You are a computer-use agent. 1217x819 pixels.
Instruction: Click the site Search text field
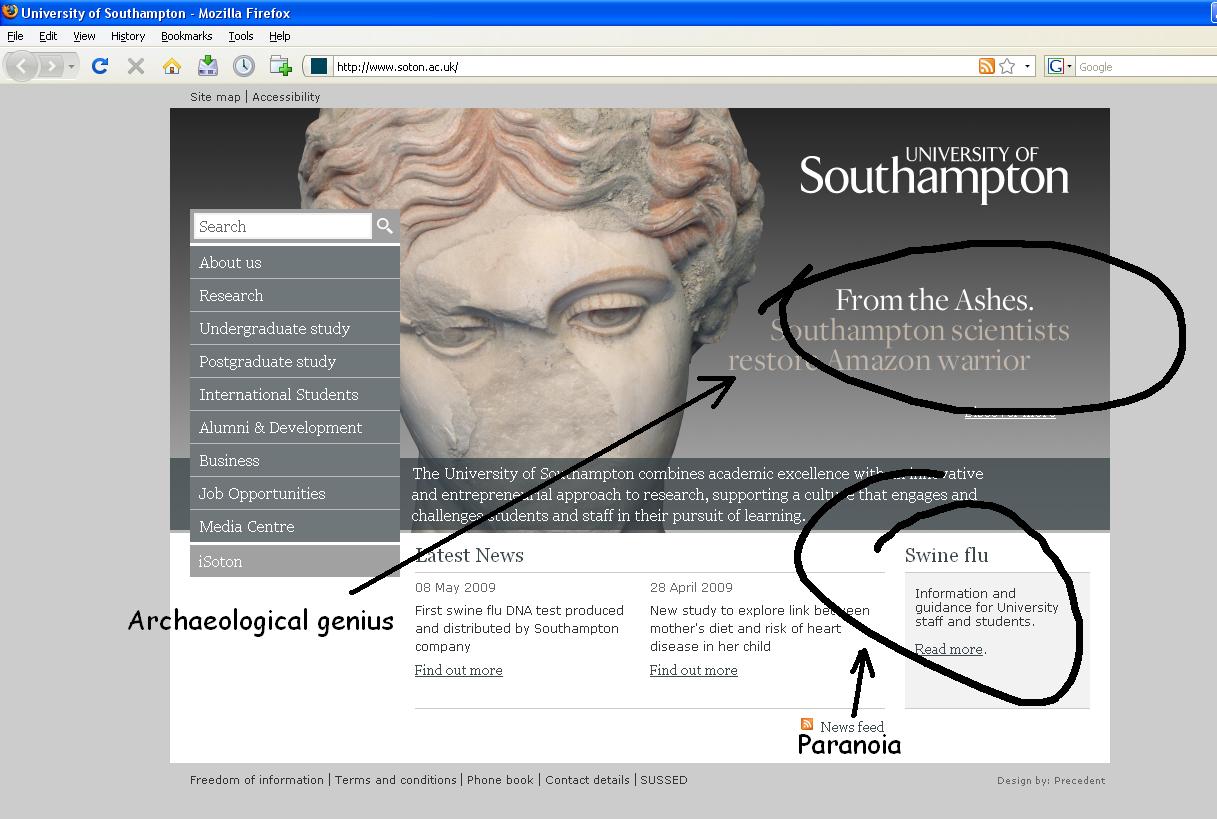coord(282,226)
